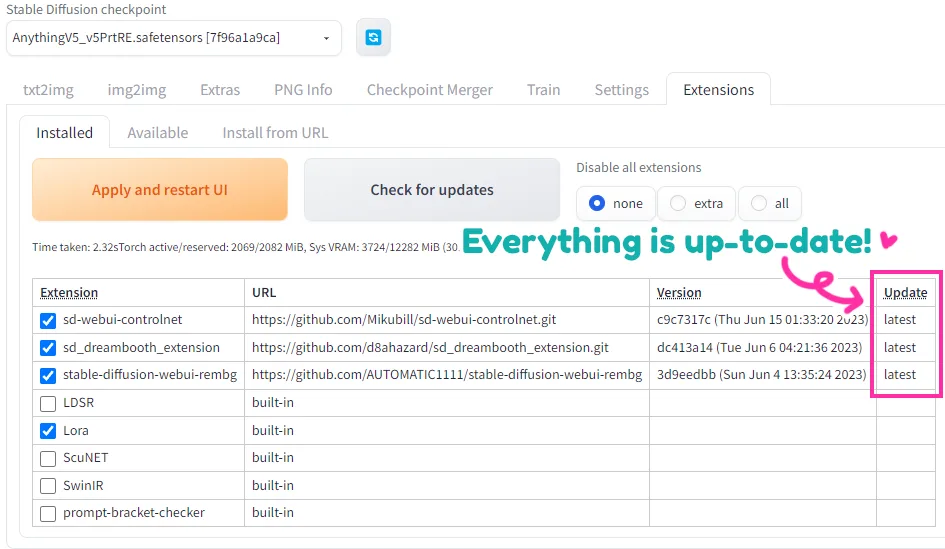Switch to the img2img tab
Screen dimensions: 945x549
click(137, 90)
